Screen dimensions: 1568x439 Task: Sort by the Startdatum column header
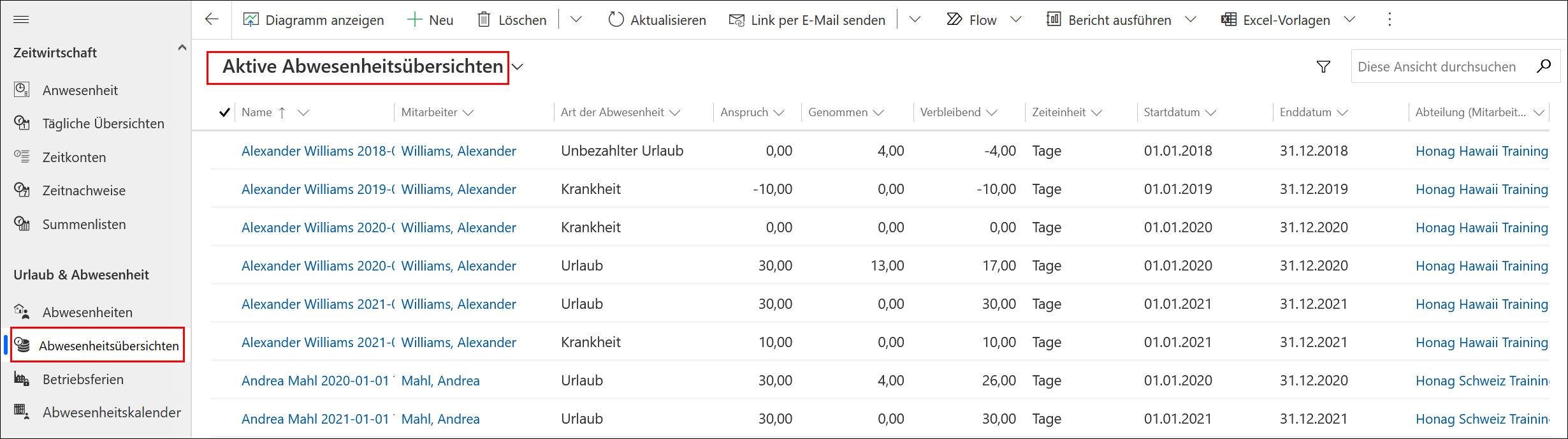pyautogui.click(x=1172, y=112)
